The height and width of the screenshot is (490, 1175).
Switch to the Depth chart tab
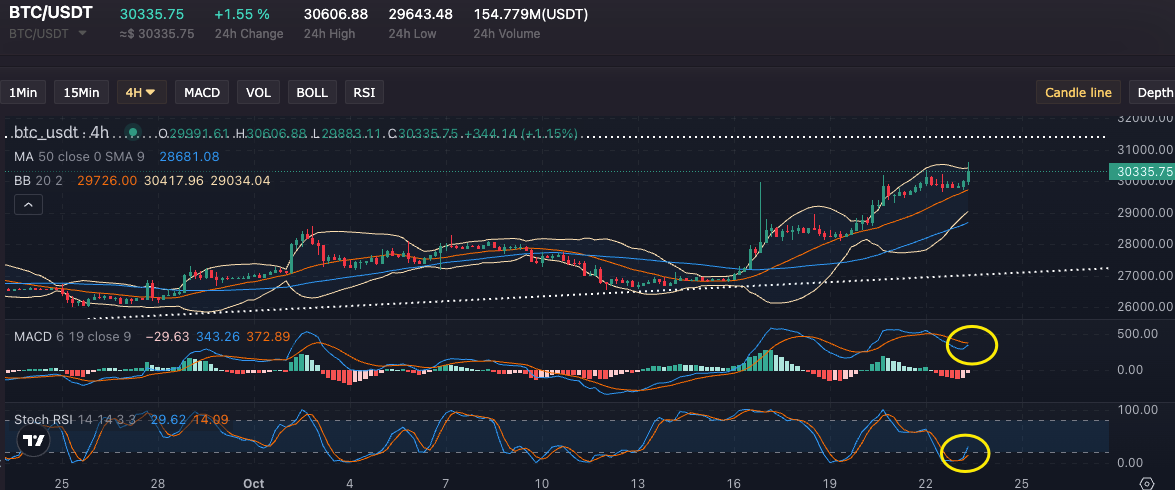pos(1154,93)
